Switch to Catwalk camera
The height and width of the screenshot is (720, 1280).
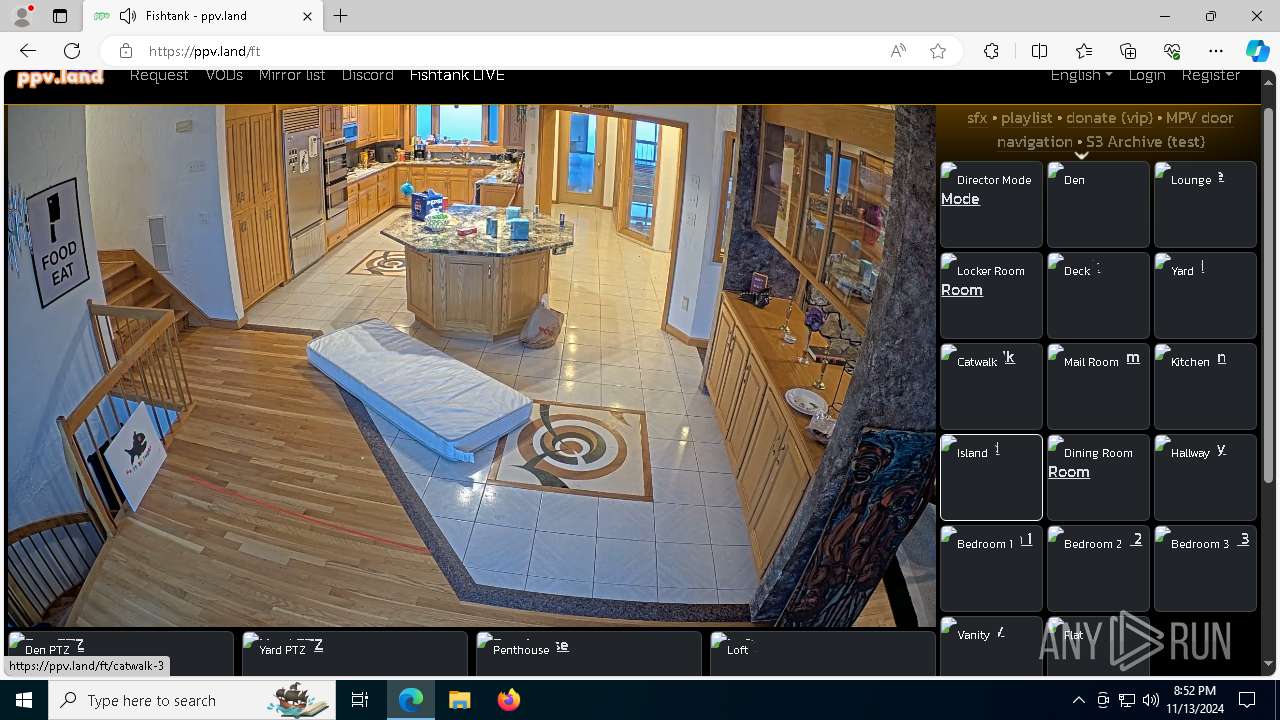[x=991, y=386]
